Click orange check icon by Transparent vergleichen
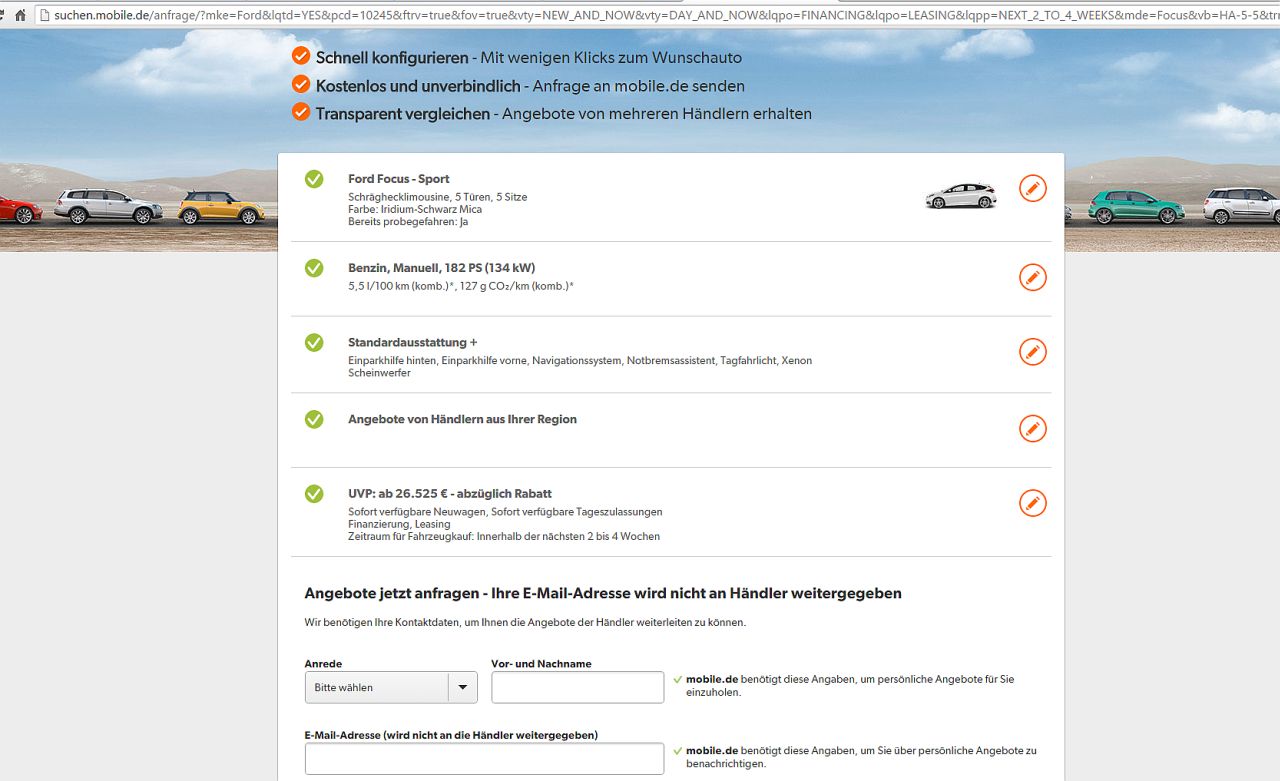Screen dimensions: 1280x781 pos(301,112)
